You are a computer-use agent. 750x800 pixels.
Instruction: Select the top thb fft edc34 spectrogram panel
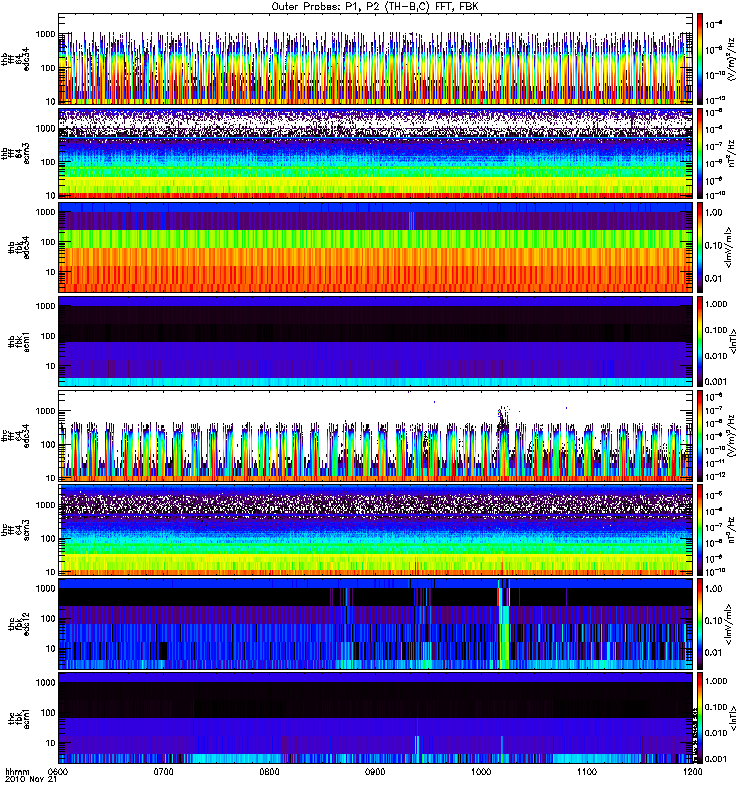click(x=374, y=60)
